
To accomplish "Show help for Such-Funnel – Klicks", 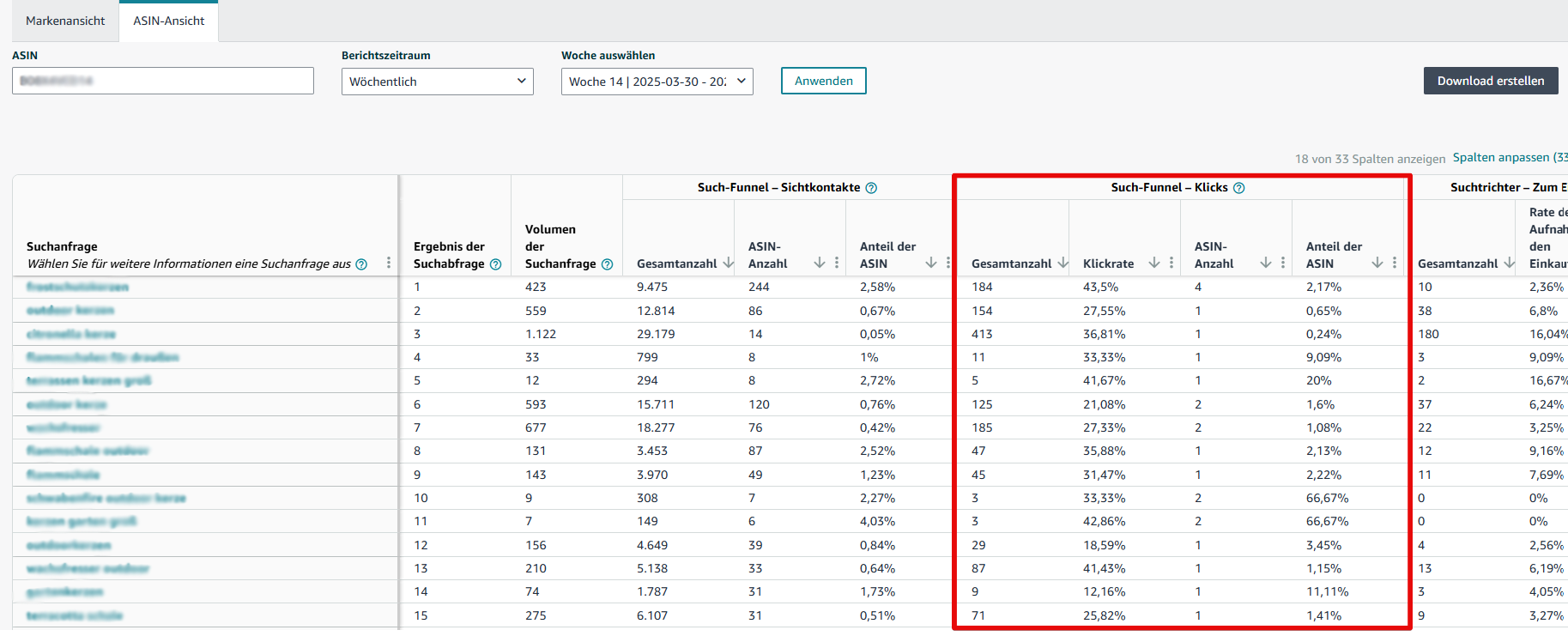I will coord(1239,188).
